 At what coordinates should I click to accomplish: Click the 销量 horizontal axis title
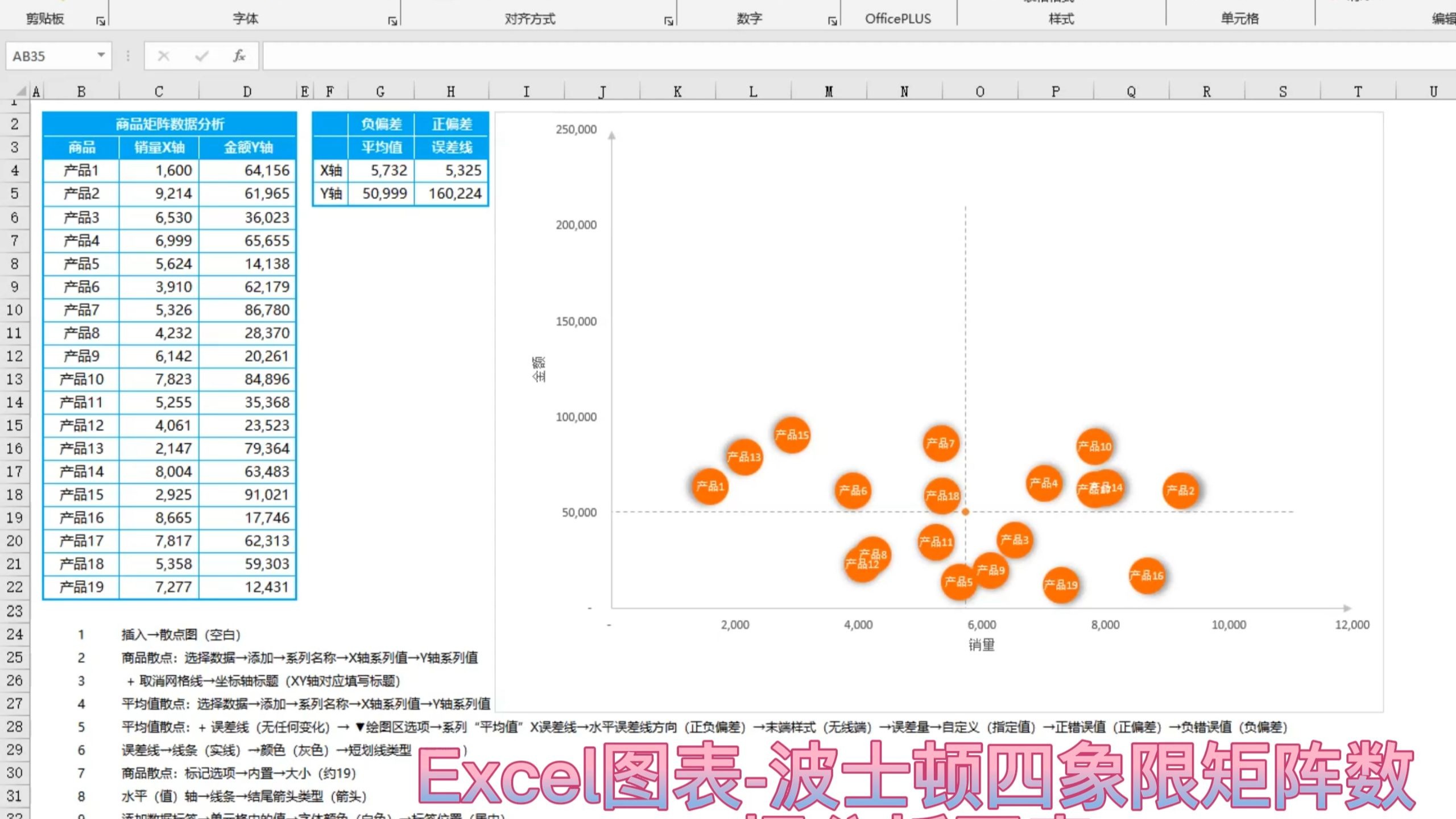[x=981, y=644]
